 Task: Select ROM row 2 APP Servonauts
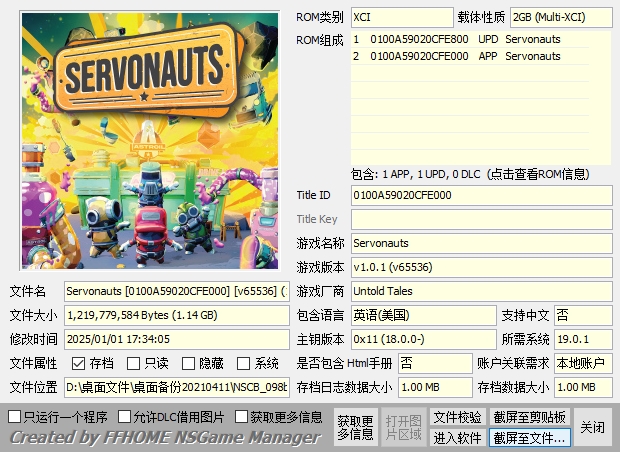(470, 56)
